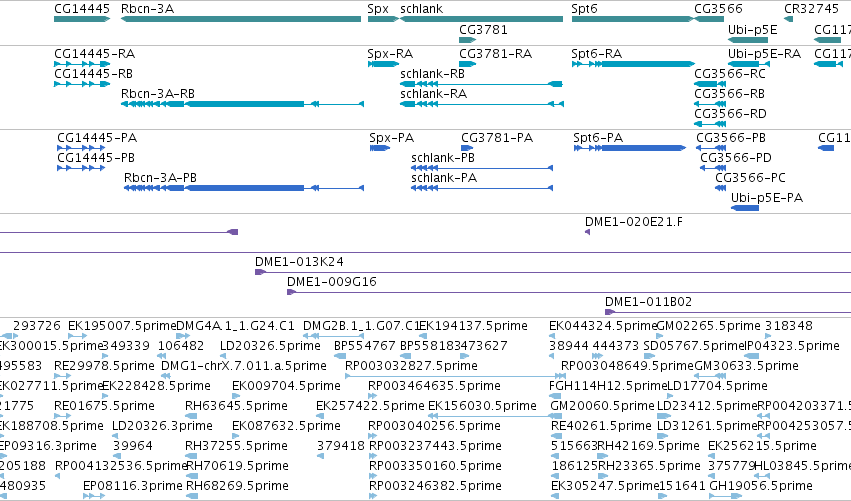Image resolution: width=851 pixels, height=501 pixels.
Task: Click the DMG2B.1_1.G07.C1 EST label
Action: pos(362,326)
